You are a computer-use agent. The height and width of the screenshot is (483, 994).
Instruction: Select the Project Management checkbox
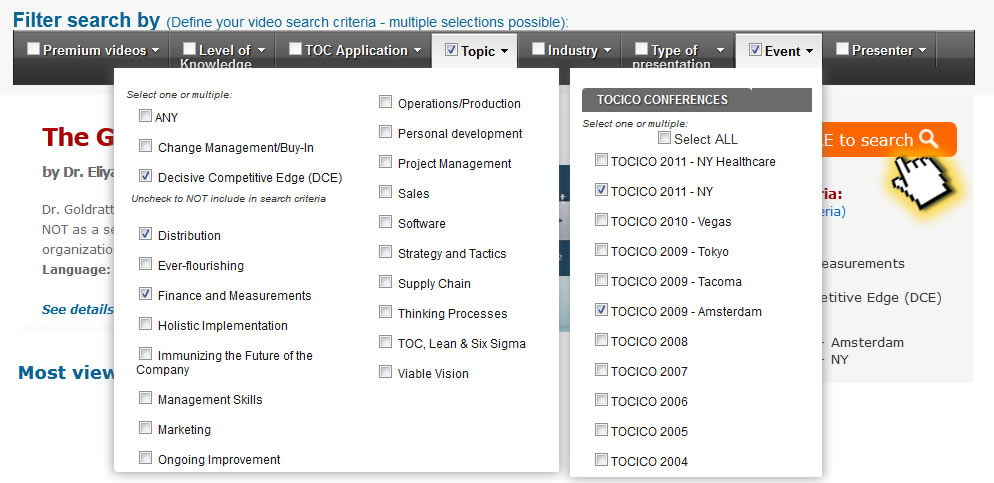click(x=386, y=163)
